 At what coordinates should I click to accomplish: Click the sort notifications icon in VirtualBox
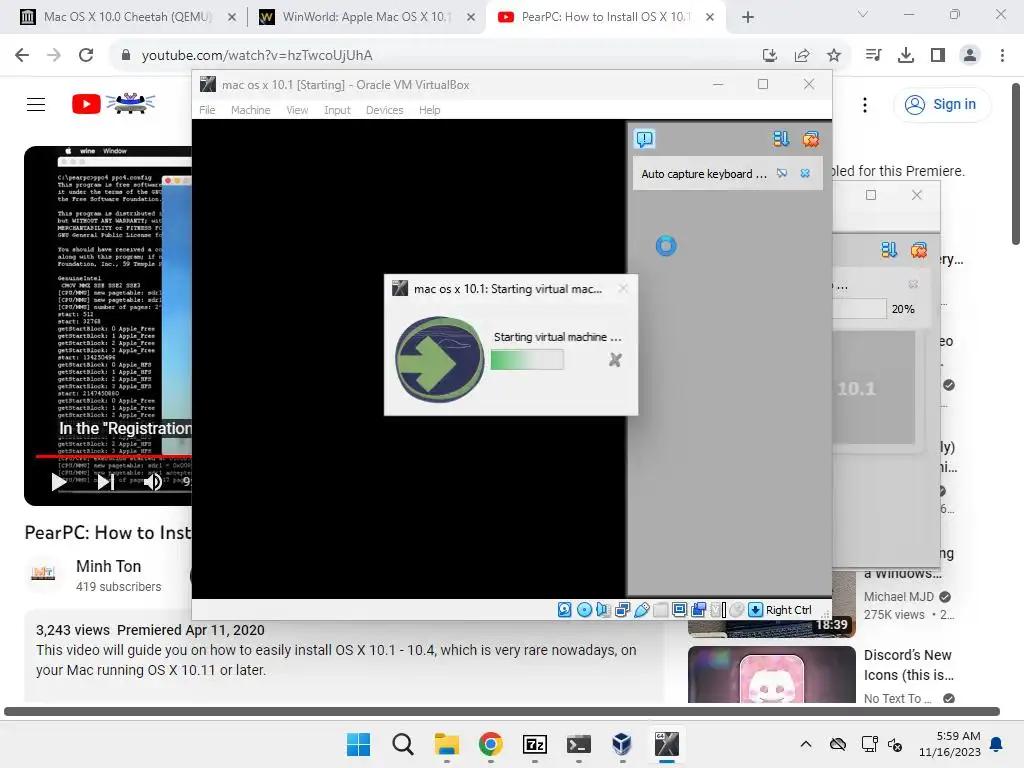coord(780,138)
